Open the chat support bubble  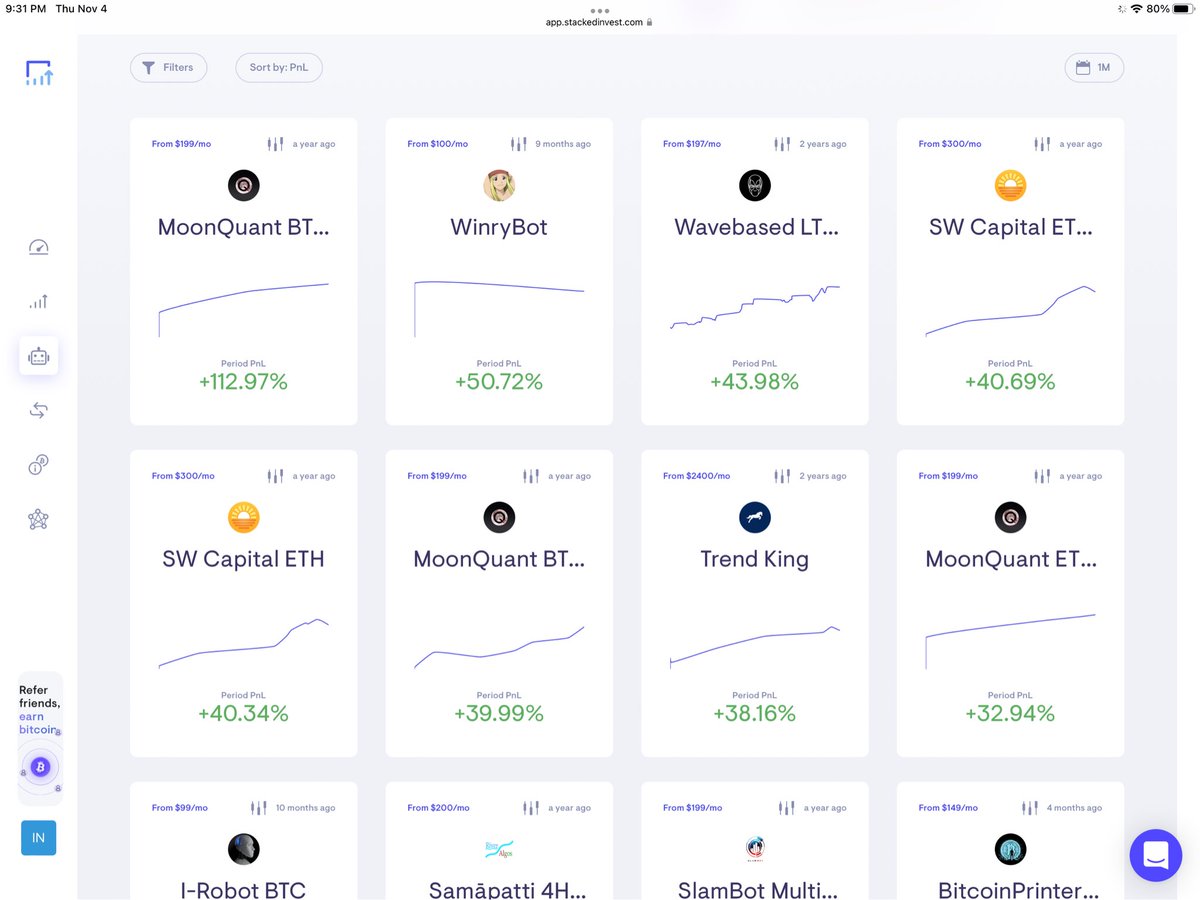(x=1156, y=855)
